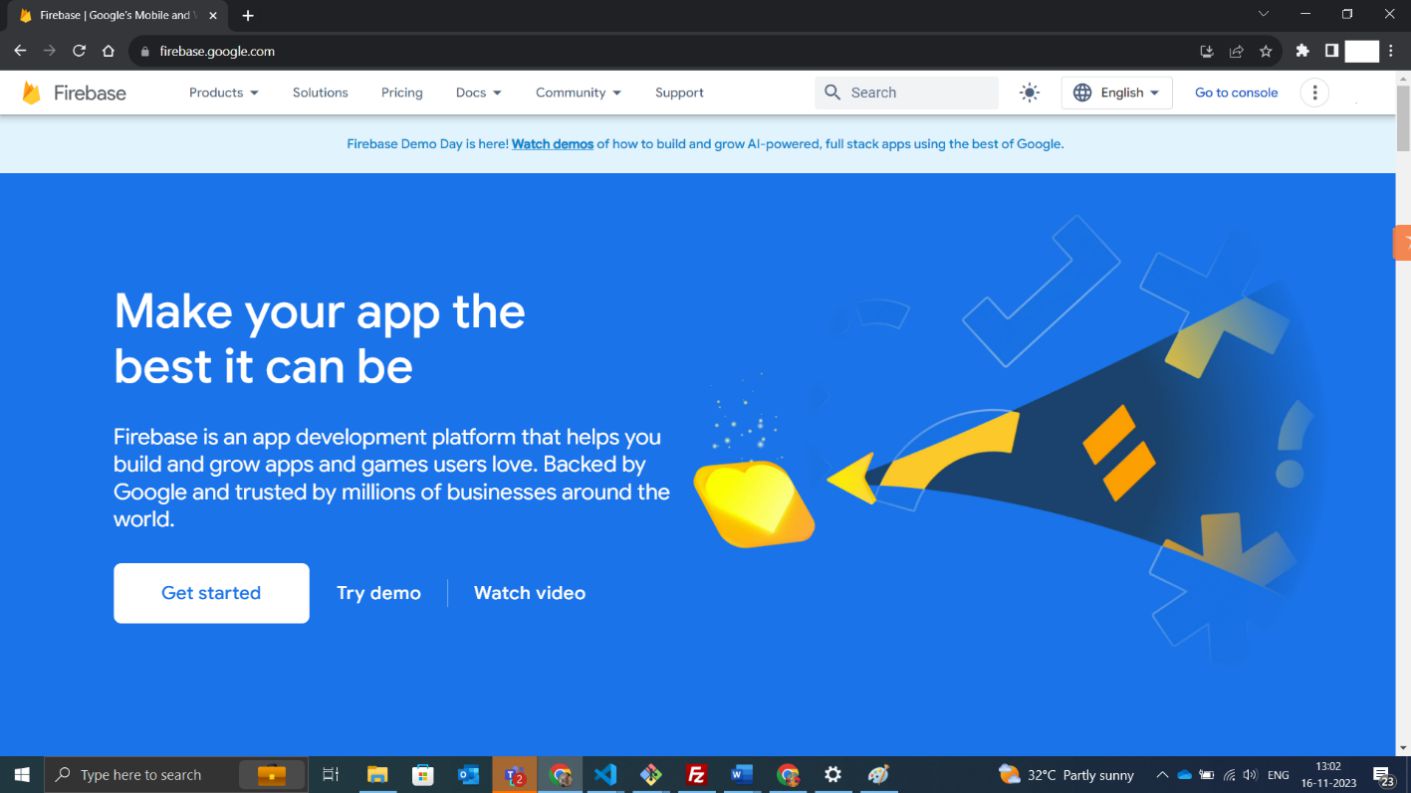Open the Paint palette app on the taskbar
The height and width of the screenshot is (793, 1411).
click(878, 775)
